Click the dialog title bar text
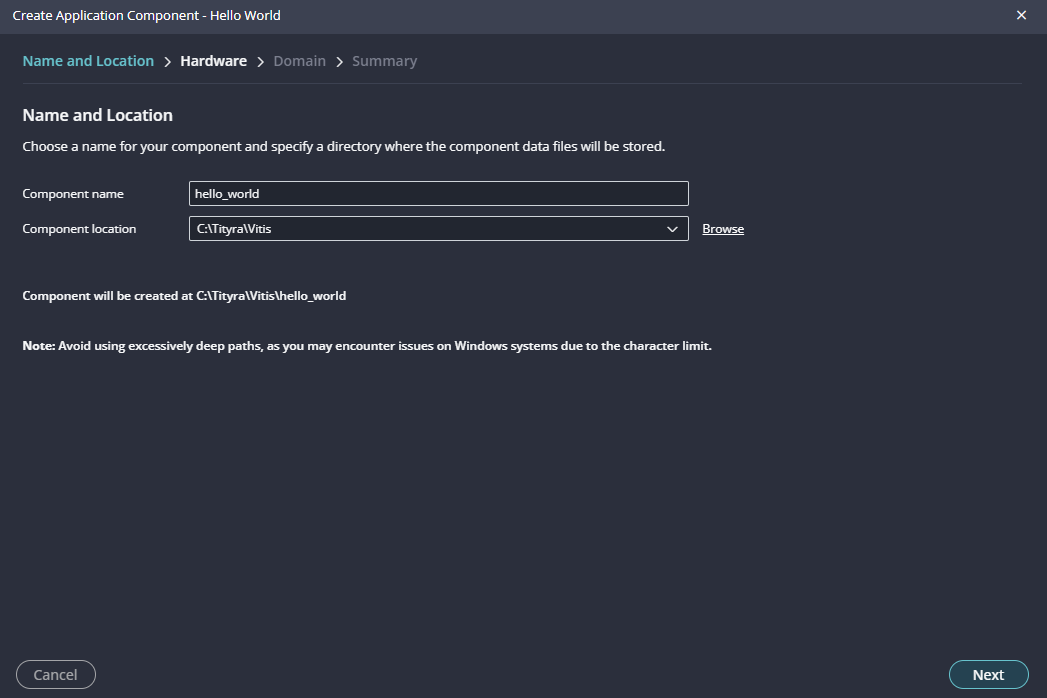 [x=146, y=15]
